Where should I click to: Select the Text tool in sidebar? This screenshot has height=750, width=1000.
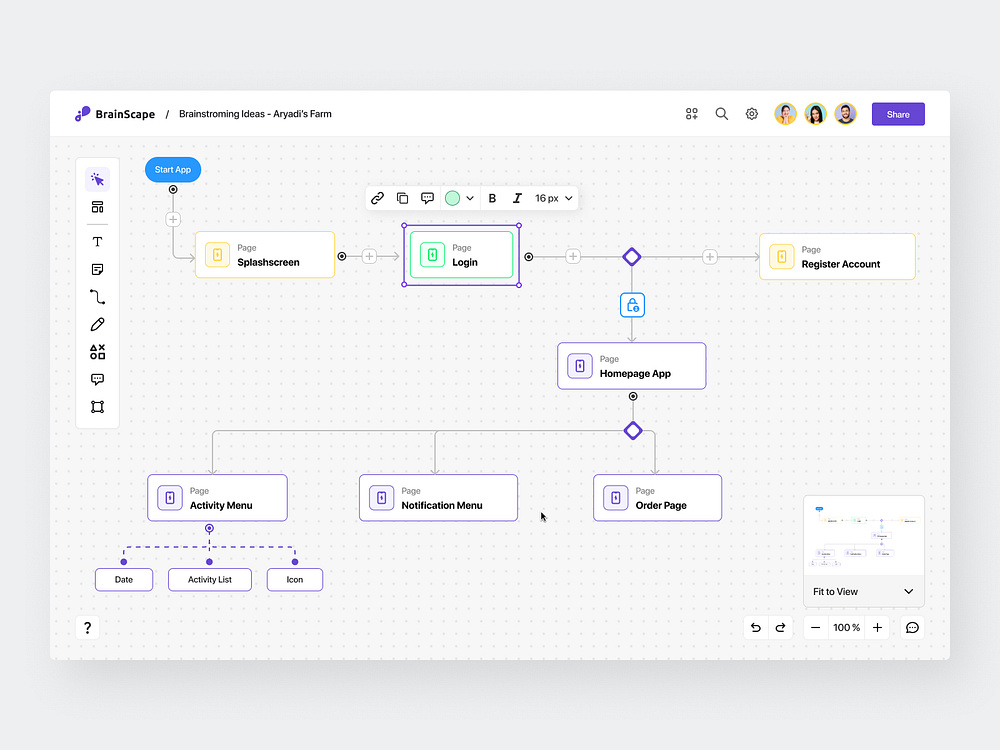click(x=97, y=241)
